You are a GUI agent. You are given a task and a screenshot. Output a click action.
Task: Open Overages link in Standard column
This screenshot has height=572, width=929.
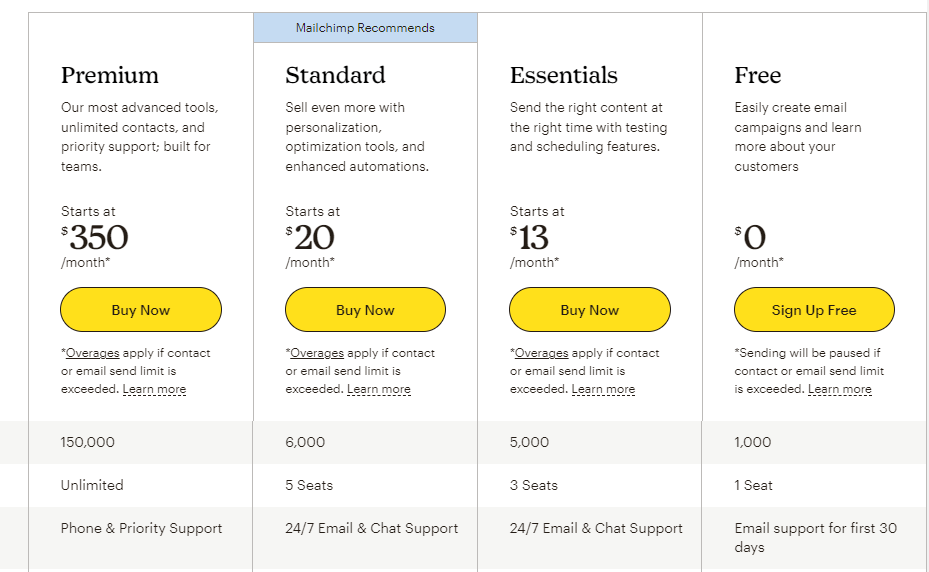point(317,353)
